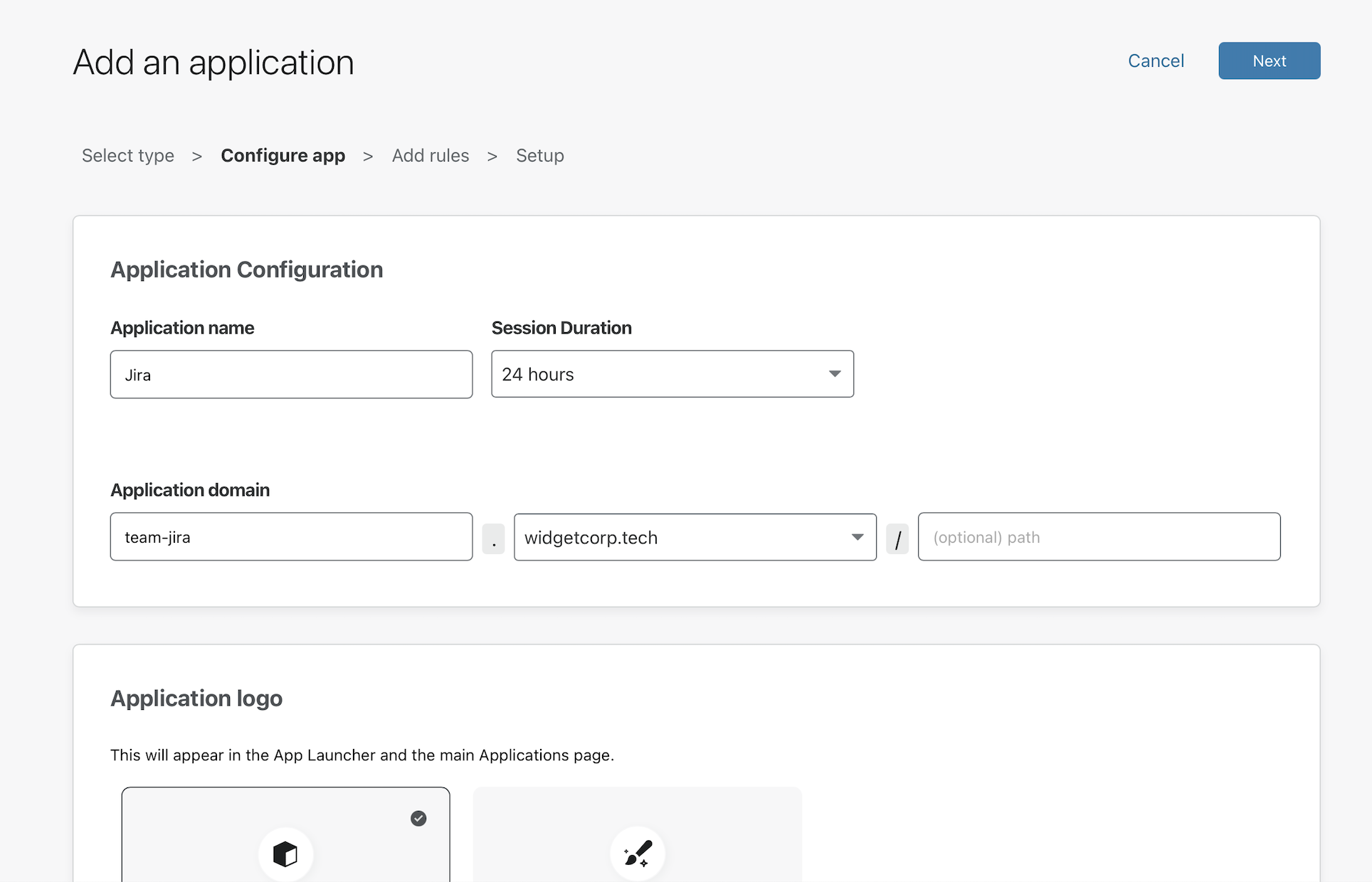This screenshot has height=882, width=1372.
Task: Go to Select type breadcrumb step
Action: 128,156
